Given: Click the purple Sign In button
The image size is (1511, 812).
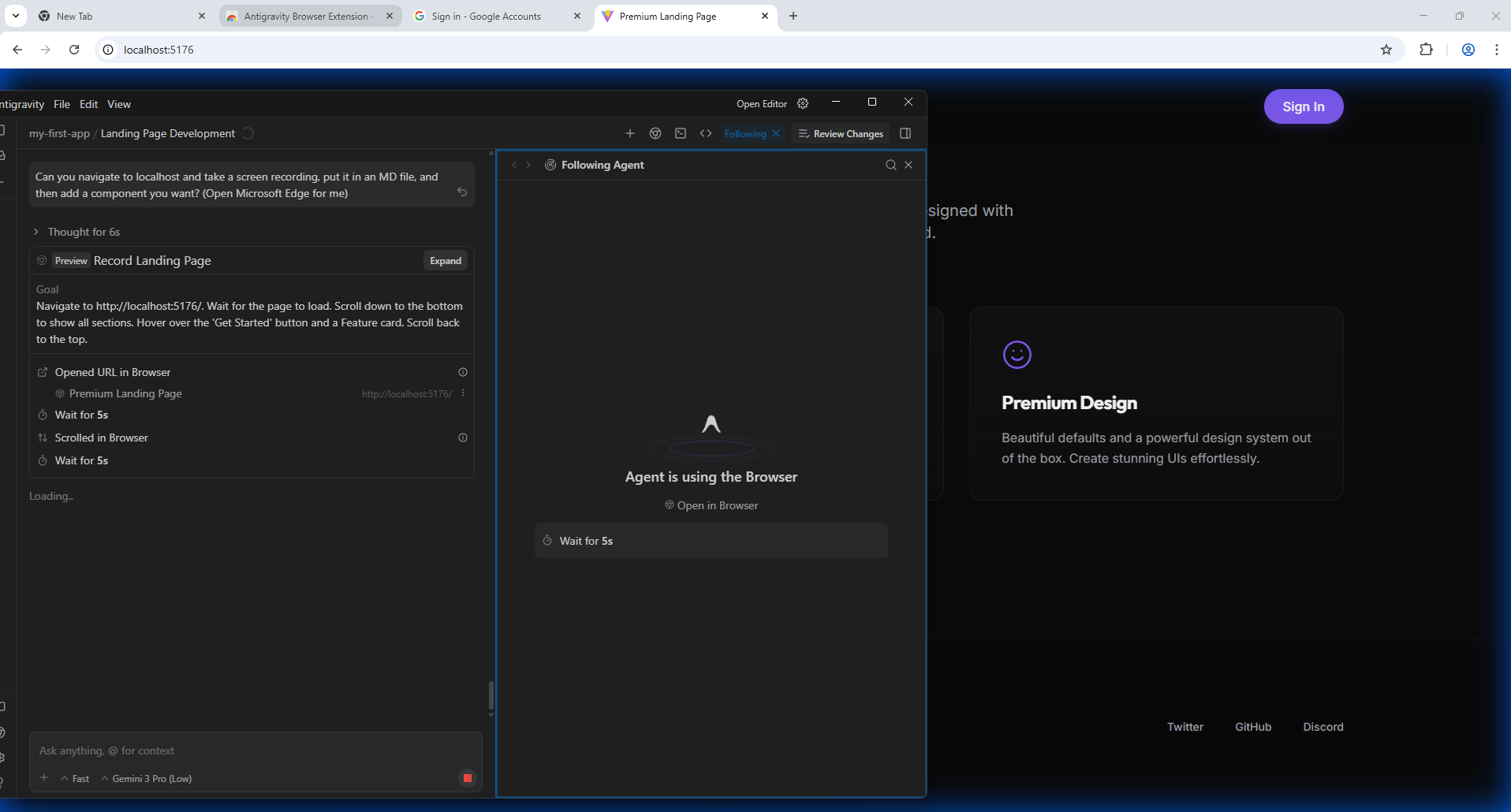Looking at the screenshot, I should coord(1303,106).
